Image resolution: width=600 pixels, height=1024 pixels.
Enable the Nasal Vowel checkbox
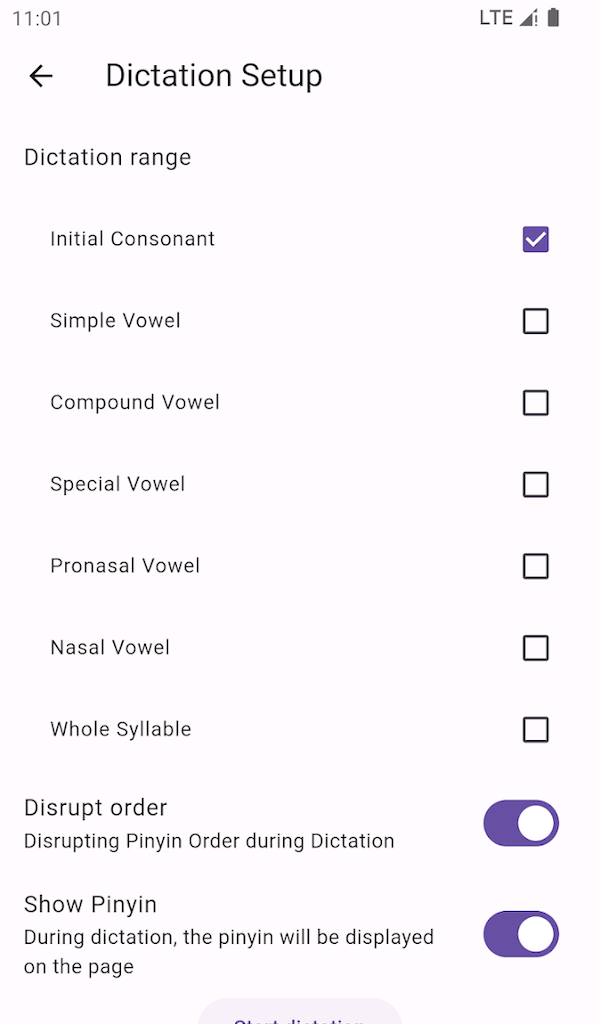(536, 648)
